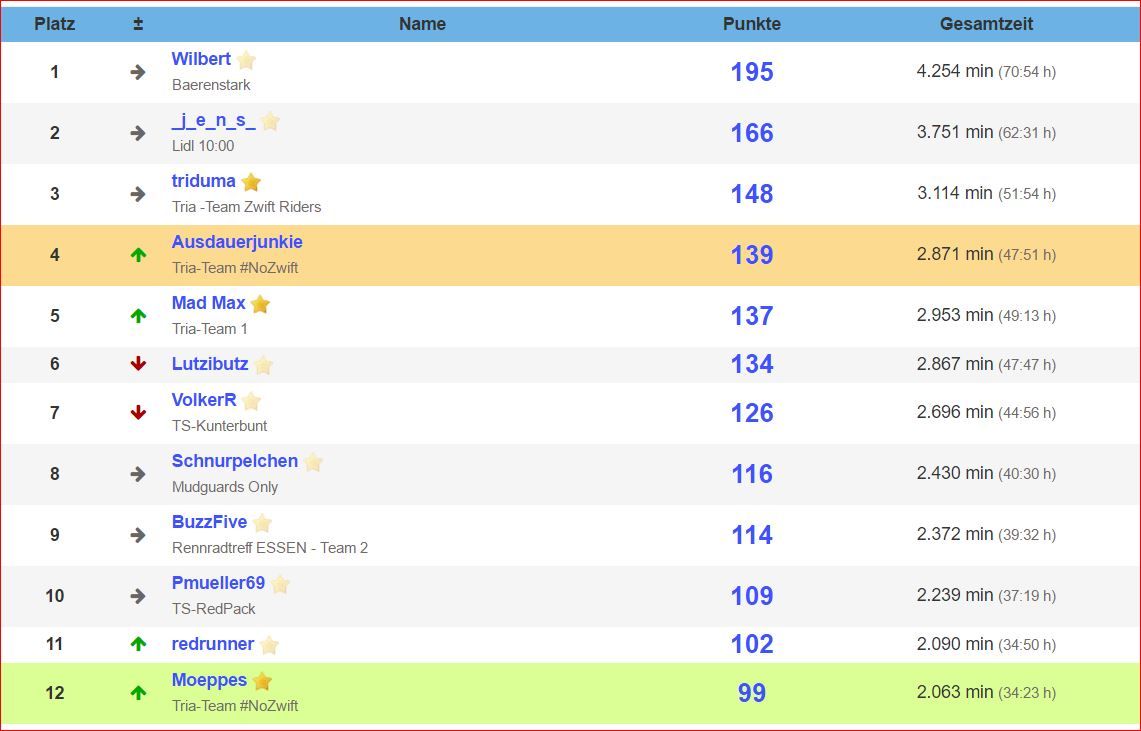Click the 195 points value for Wilbert

[x=751, y=72]
